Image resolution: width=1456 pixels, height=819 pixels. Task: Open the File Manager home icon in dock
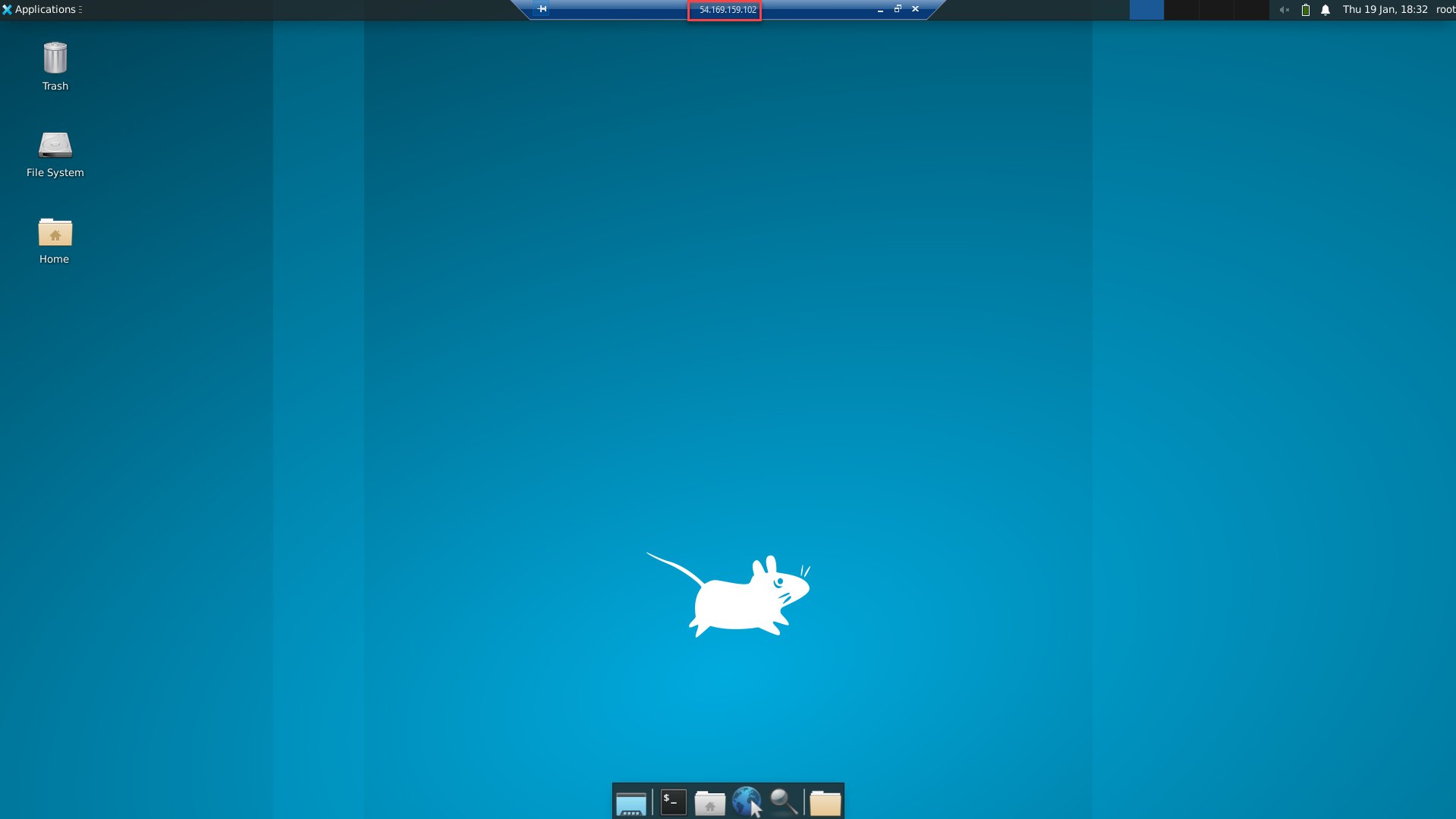pyautogui.click(x=710, y=802)
